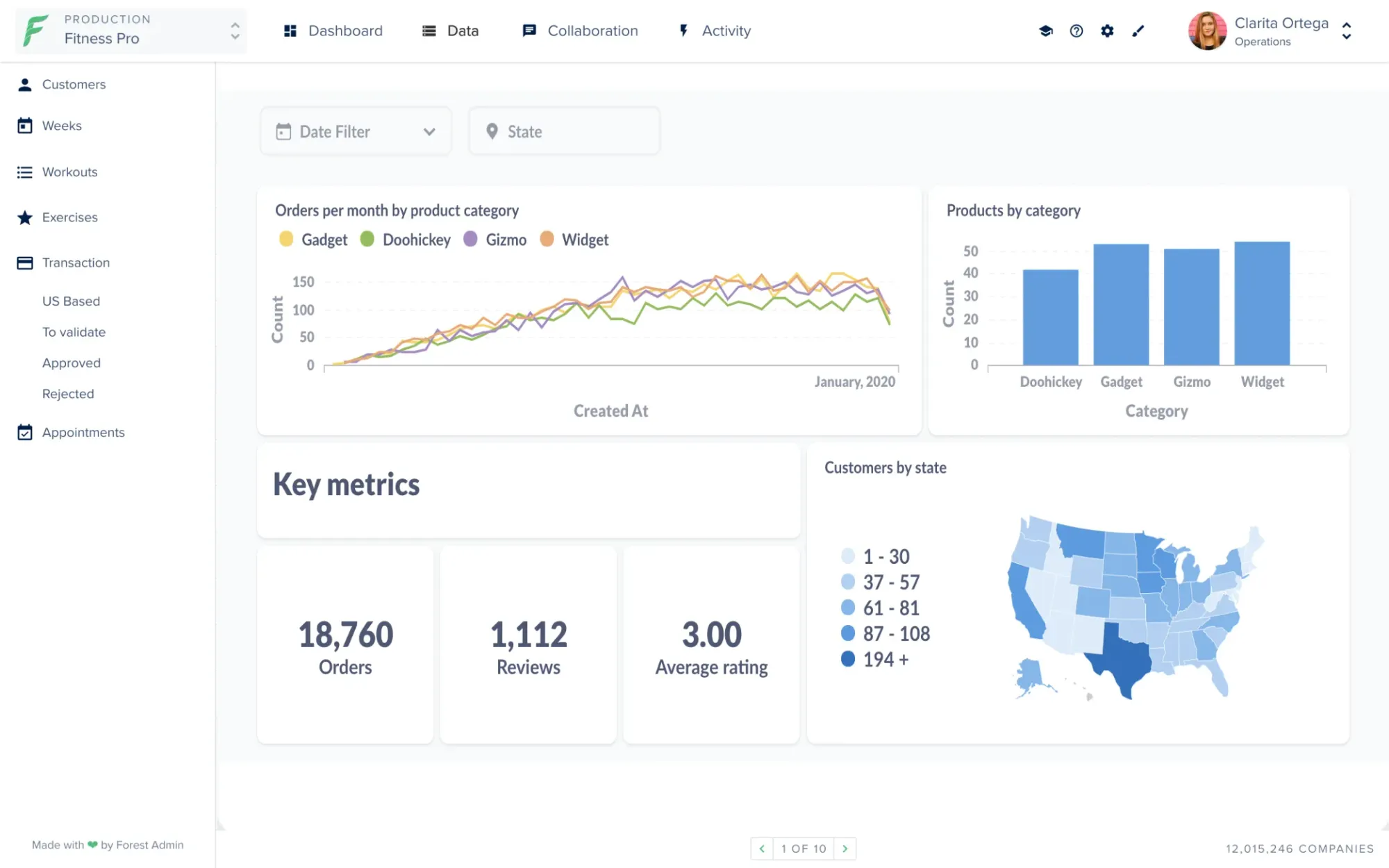Expand the Clarita Ortega user menu arrows

pyautogui.click(x=1346, y=31)
